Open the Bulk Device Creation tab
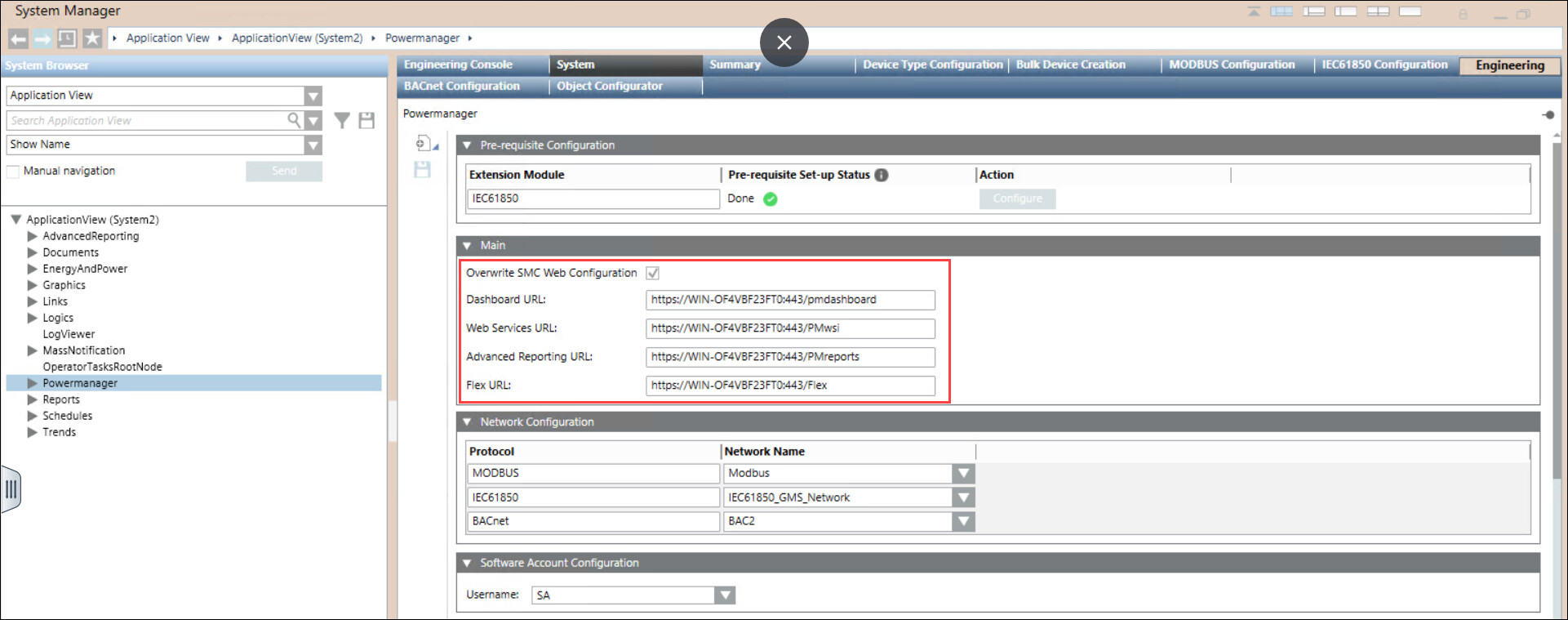 (1070, 65)
